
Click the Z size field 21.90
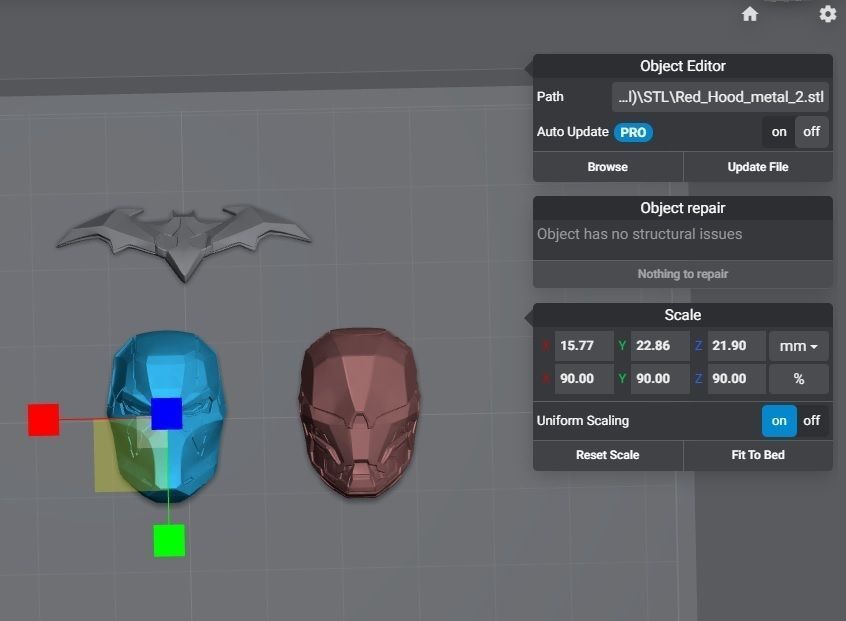coord(736,346)
